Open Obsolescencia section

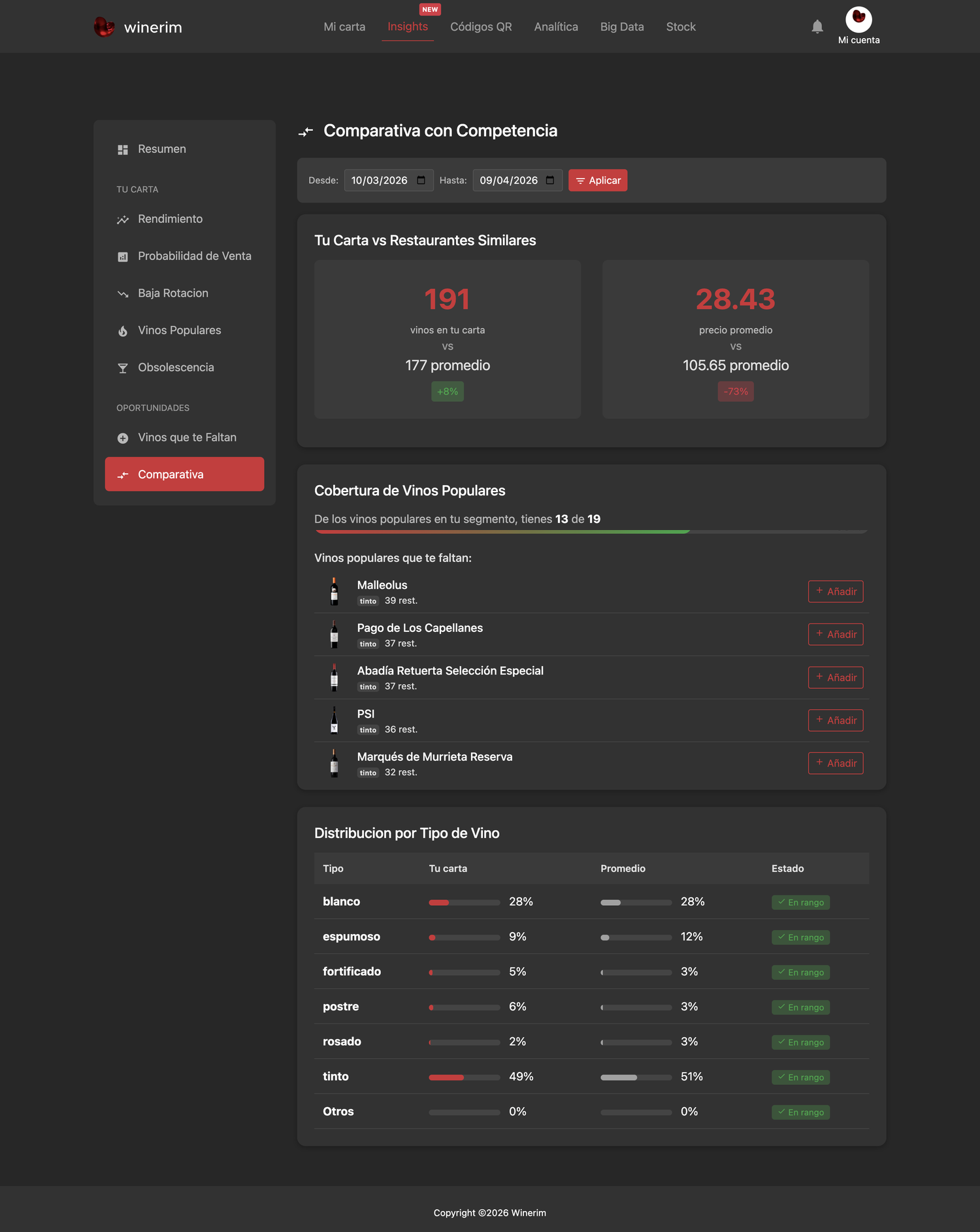184,368
